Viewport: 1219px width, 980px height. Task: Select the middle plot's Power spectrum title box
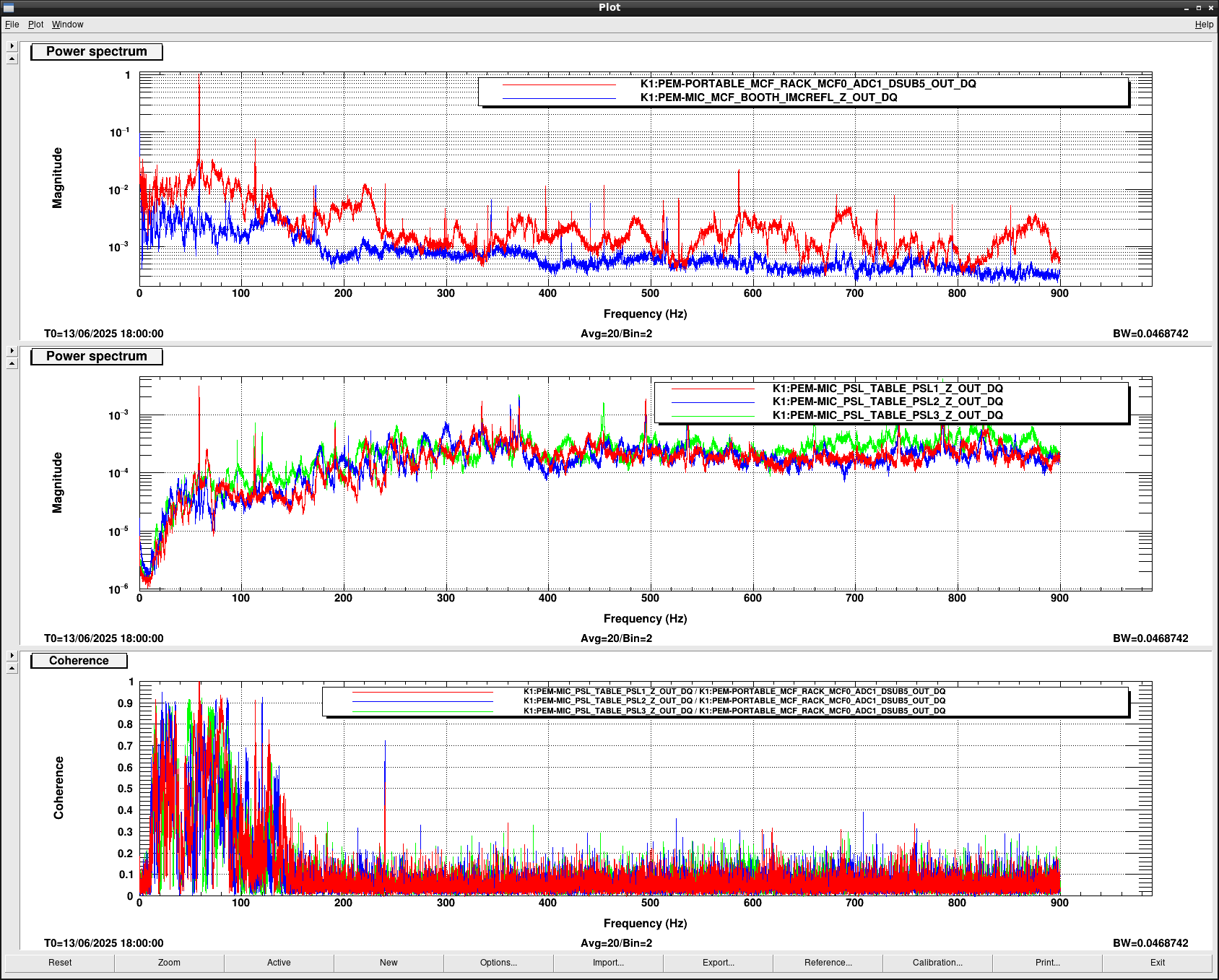click(x=97, y=356)
